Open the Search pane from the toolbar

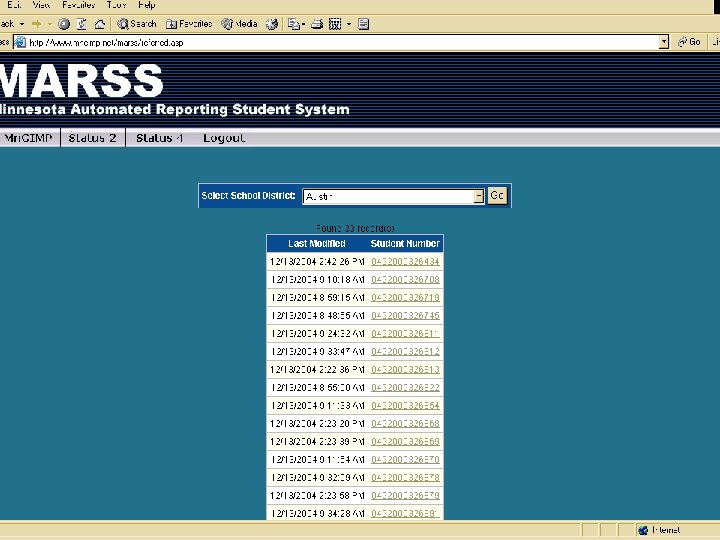136,24
